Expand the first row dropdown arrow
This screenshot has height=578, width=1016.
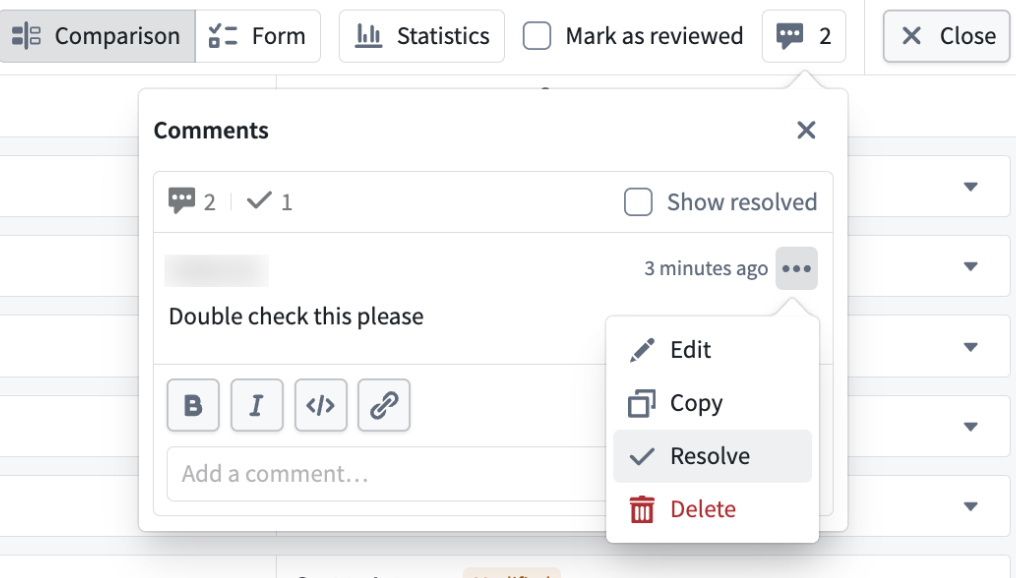point(969,184)
